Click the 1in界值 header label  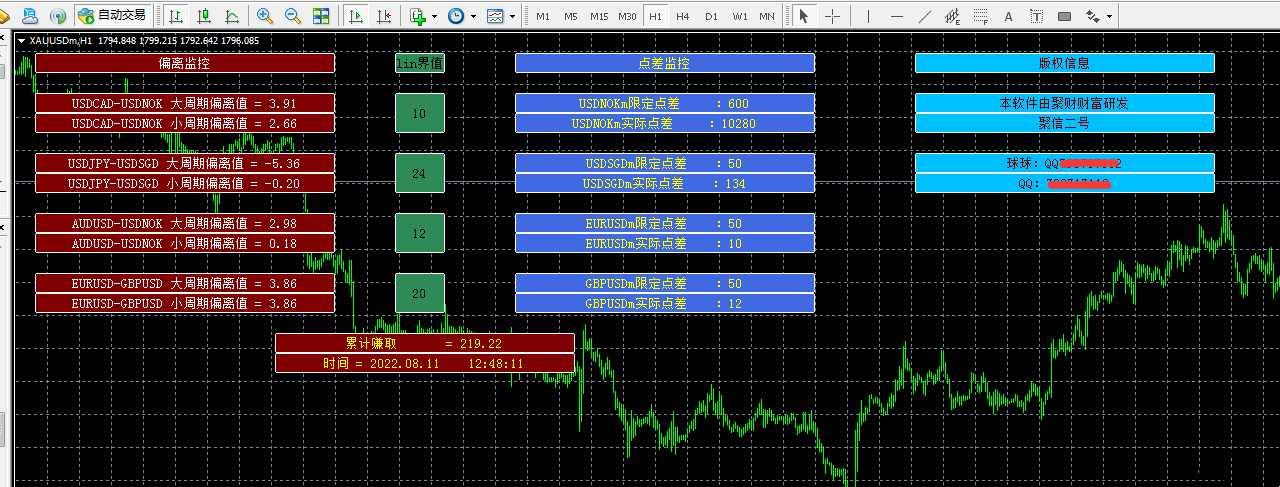419,63
